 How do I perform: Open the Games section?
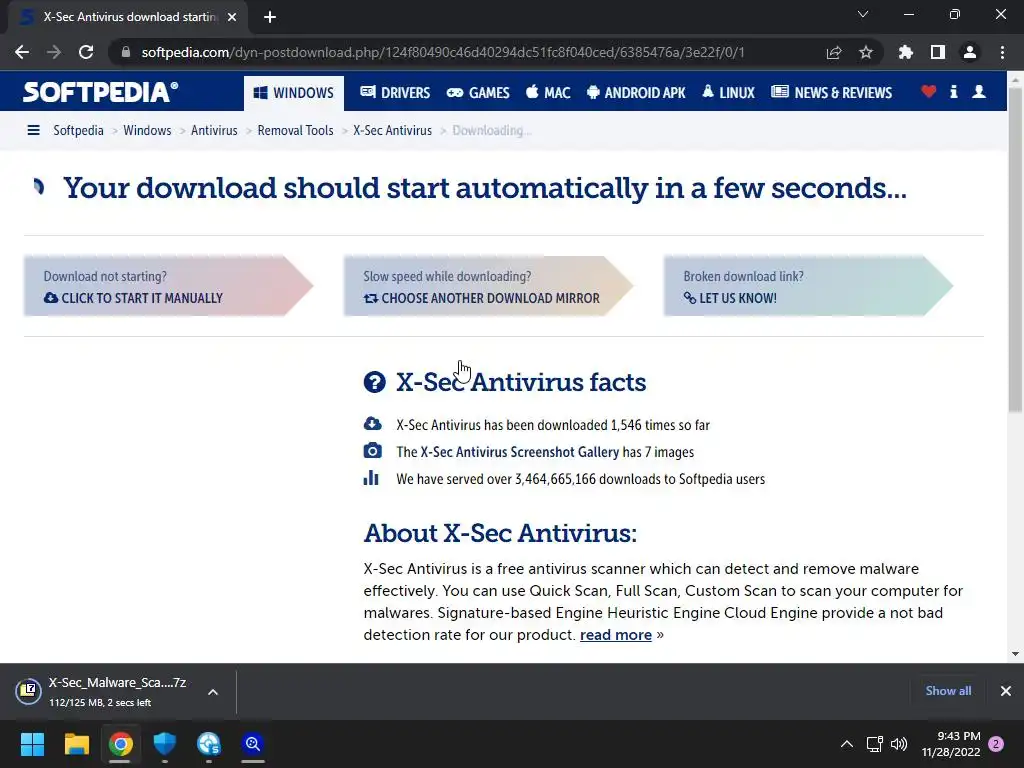(478, 93)
